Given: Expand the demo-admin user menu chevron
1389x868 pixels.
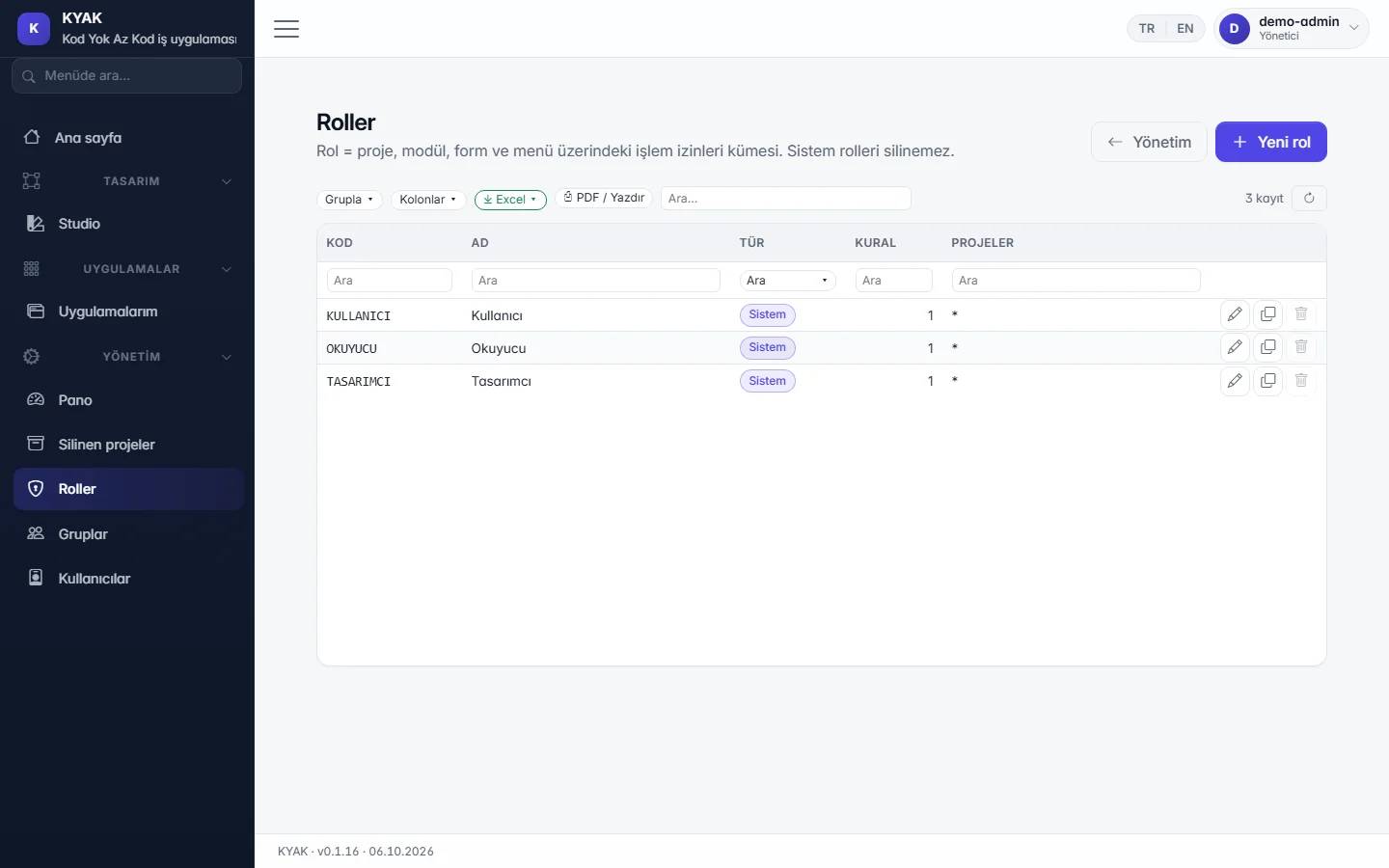Looking at the screenshot, I should tap(1354, 29).
